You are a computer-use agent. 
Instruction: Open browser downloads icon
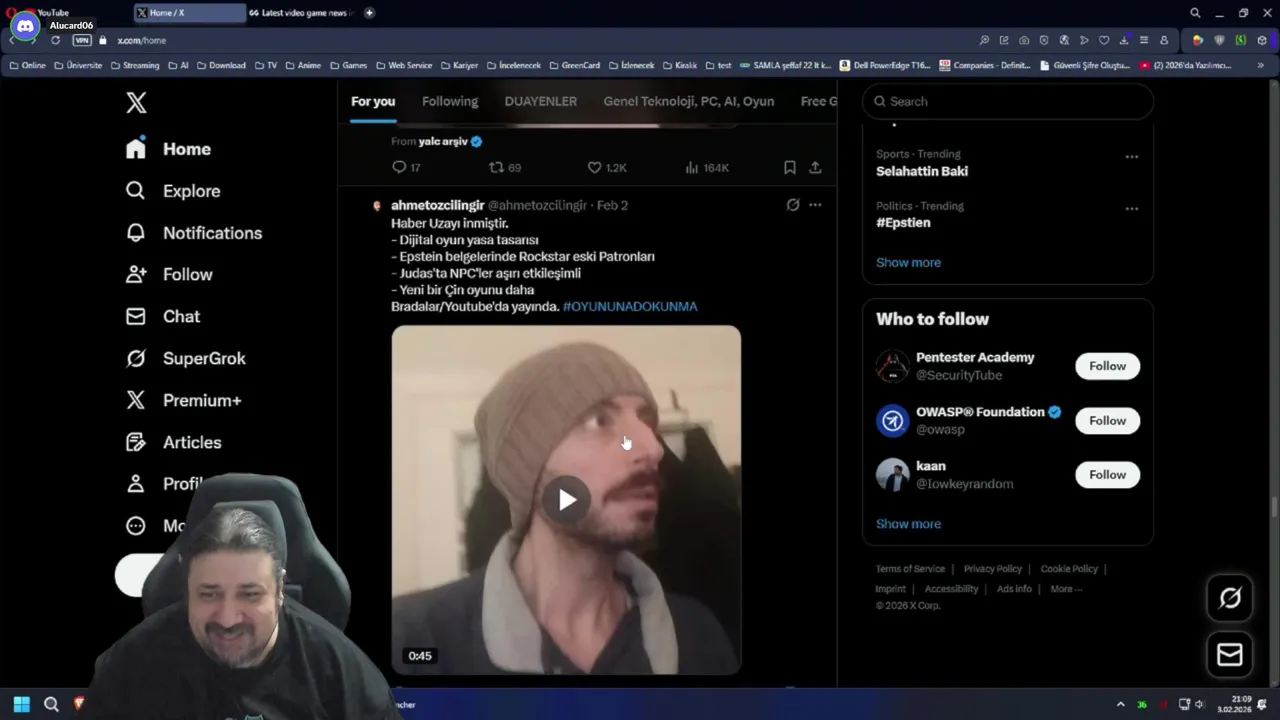tap(1124, 40)
